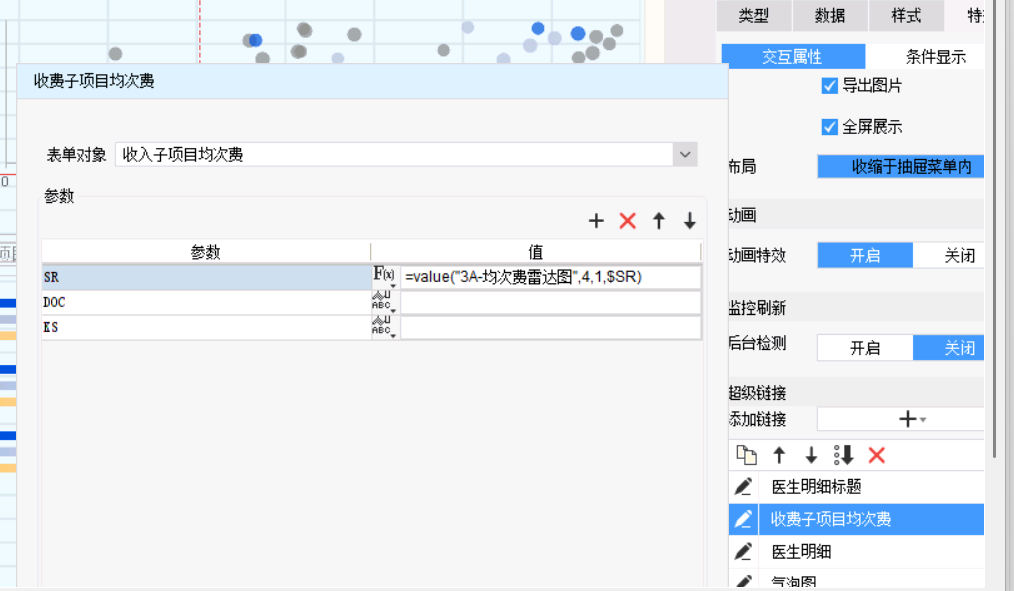Viewport: 1014px width, 591px height.
Task: Select the DOC parameter cell
Action: click(x=206, y=302)
